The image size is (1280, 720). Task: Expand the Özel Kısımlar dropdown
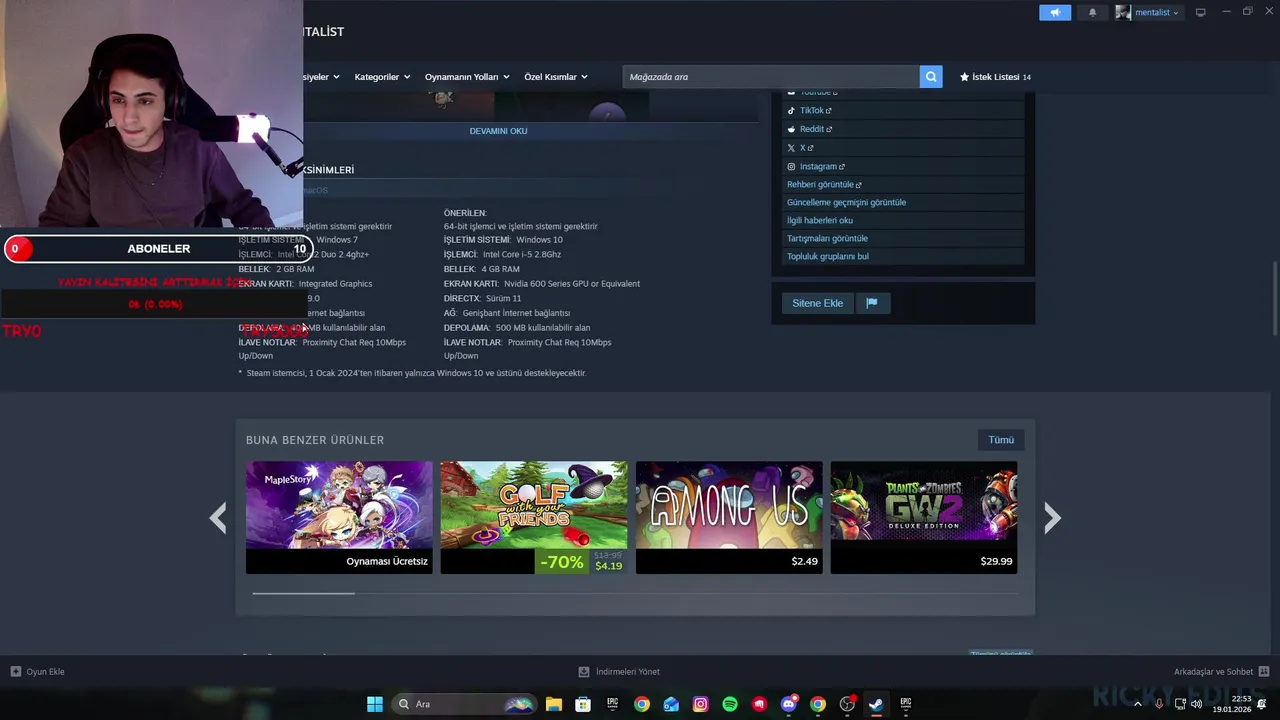(x=556, y=77)
